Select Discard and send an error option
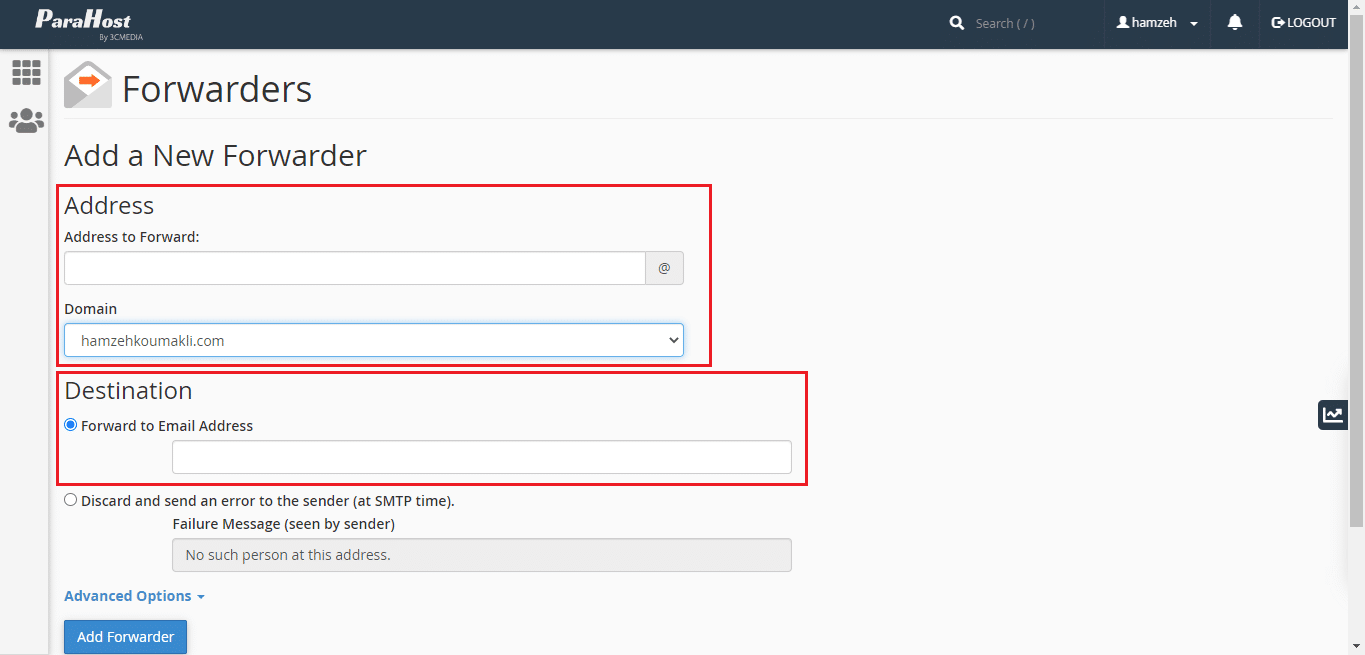This screenshot has width=1365, height=655. click(71, 500)
